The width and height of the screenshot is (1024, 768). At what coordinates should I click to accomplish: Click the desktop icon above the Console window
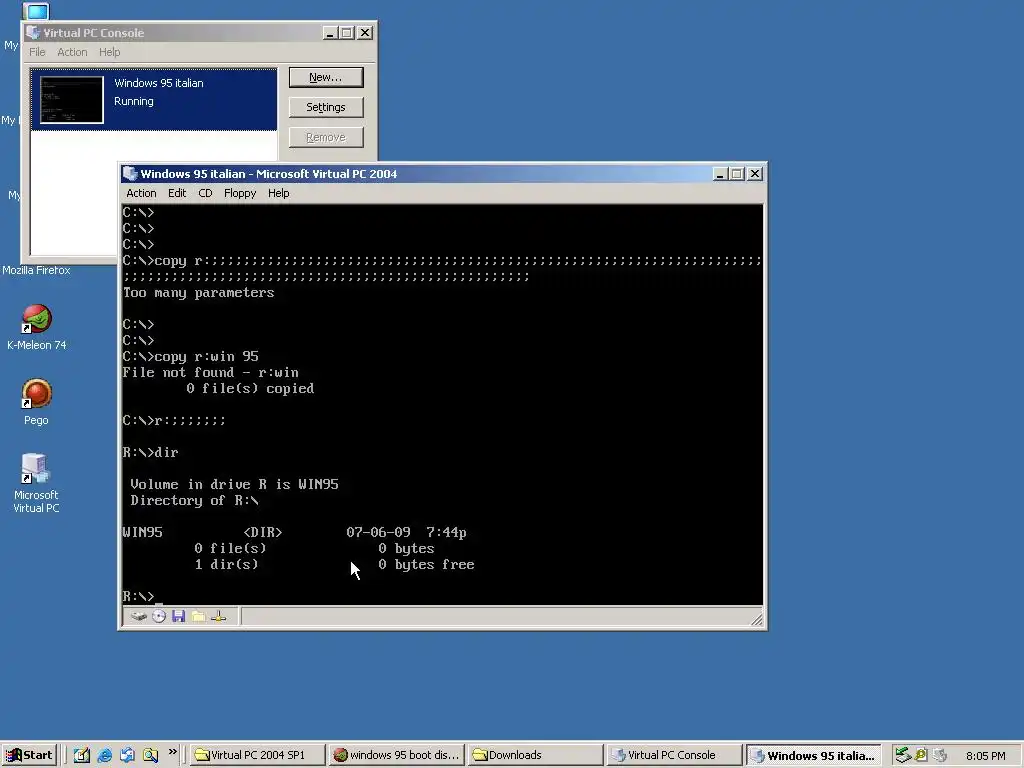tap(36, 11)
